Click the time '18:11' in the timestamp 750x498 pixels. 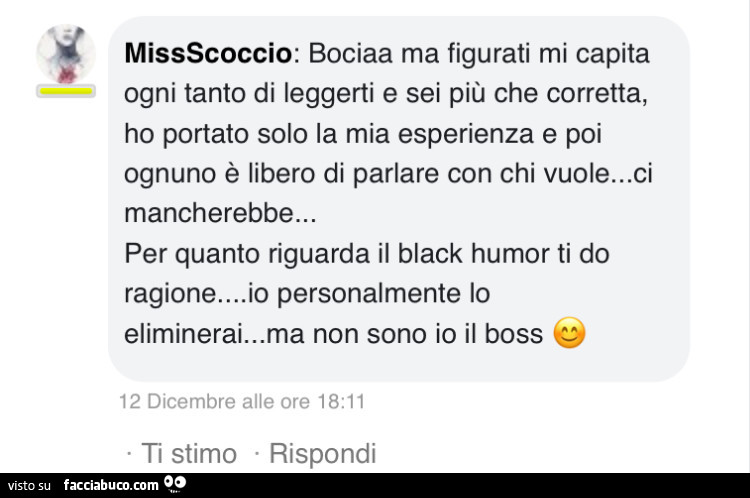tap(342, 401)
